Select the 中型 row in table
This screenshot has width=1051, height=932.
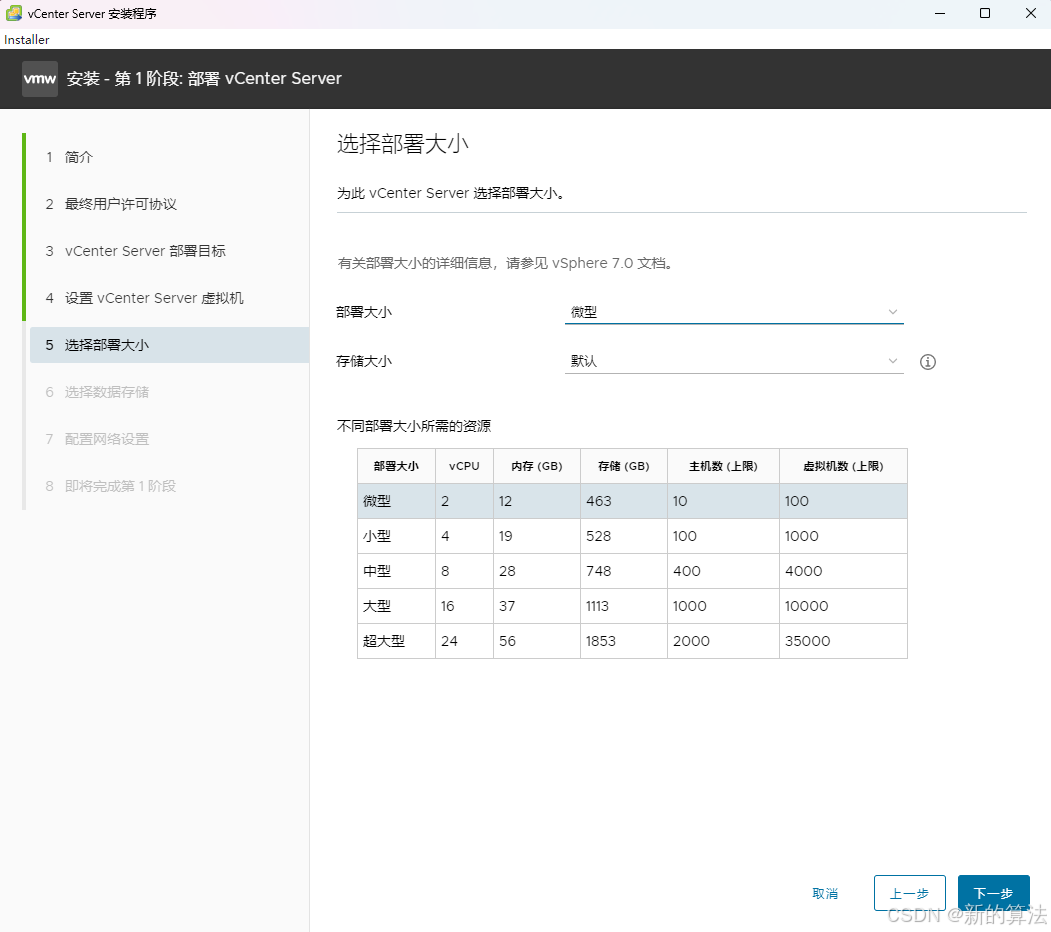[632, 571]
